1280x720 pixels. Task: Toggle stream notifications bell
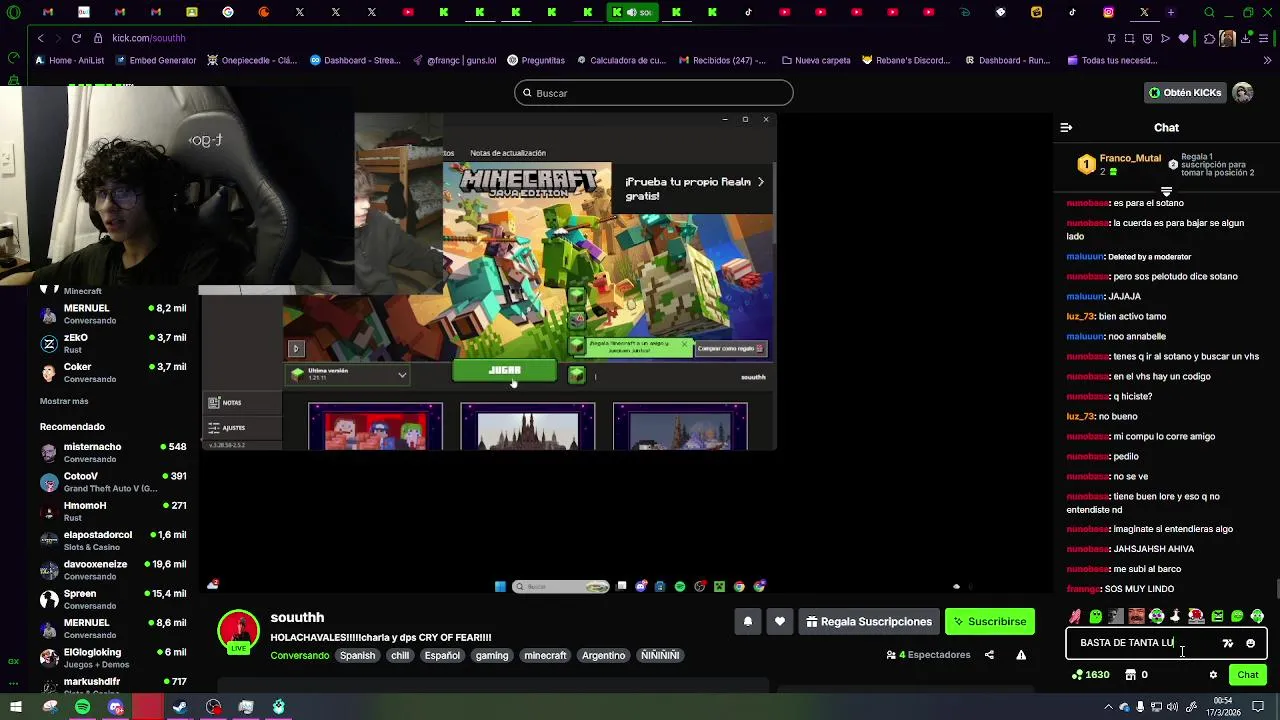click(747, 622)
